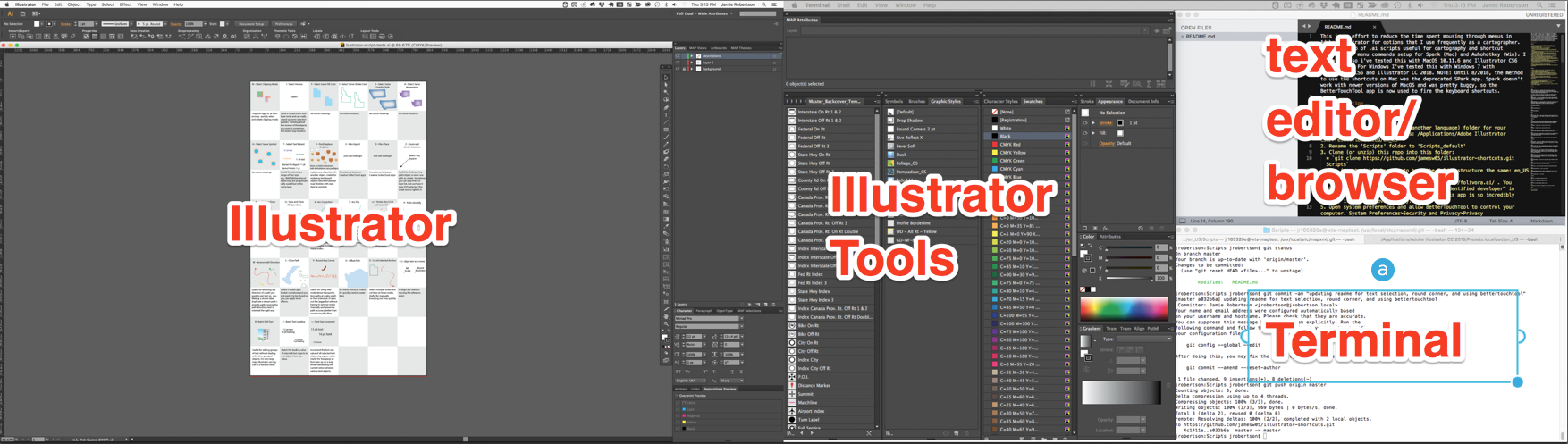Select the [Registration] swatch row

1027,120
